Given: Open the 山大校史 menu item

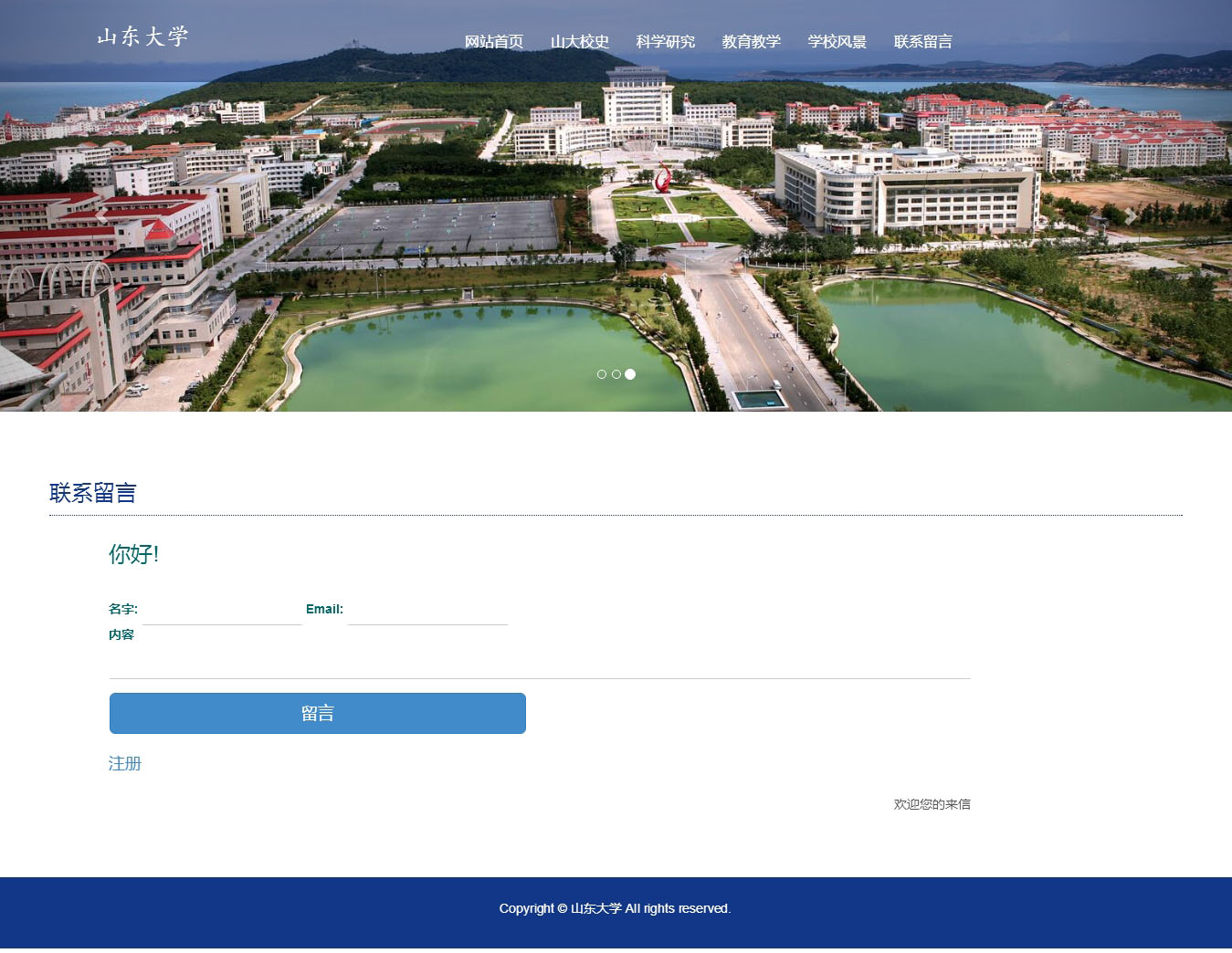Looking at the screenshot, I should [x=580, y=41].
